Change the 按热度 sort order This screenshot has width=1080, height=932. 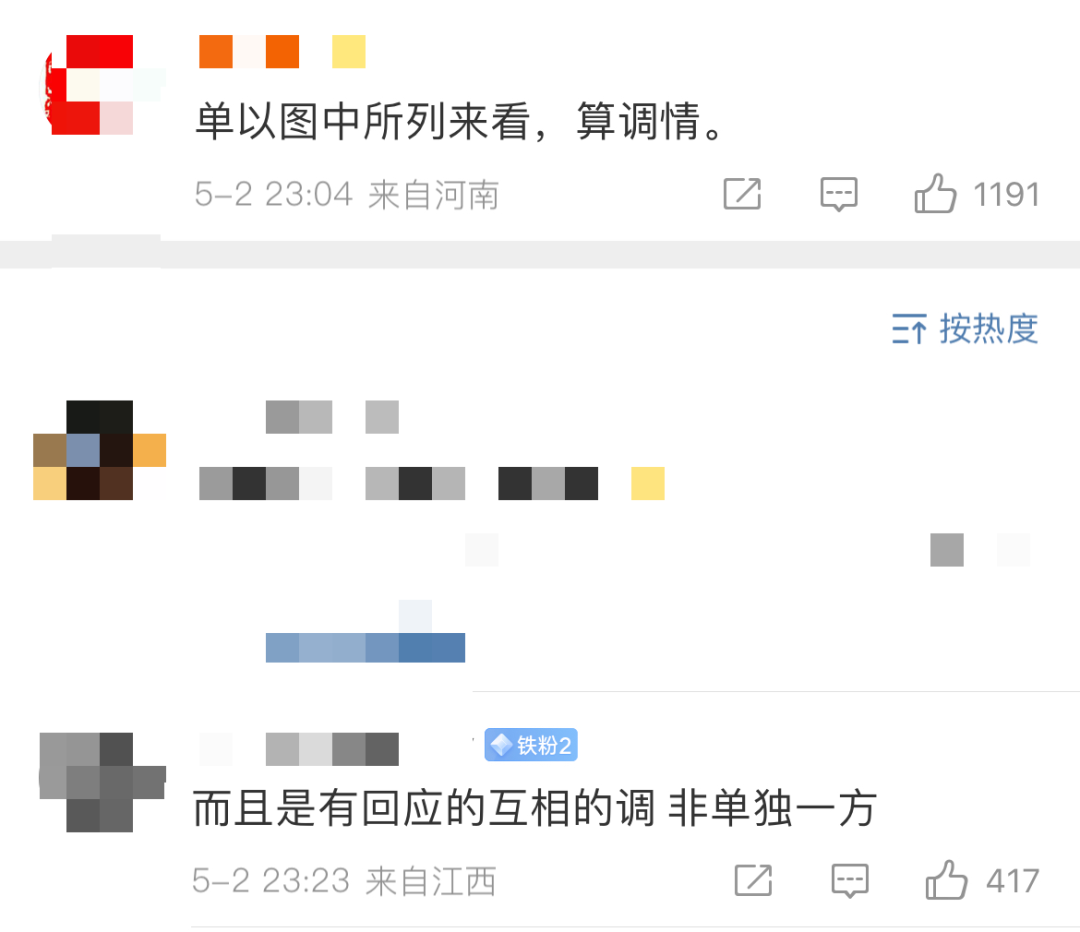coord(965,329)
